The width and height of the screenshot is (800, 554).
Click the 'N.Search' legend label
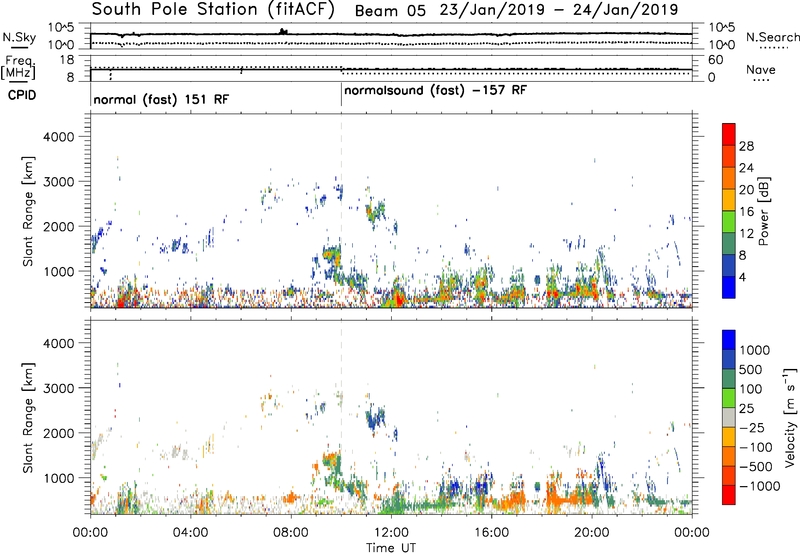click(x=772, y=37)
